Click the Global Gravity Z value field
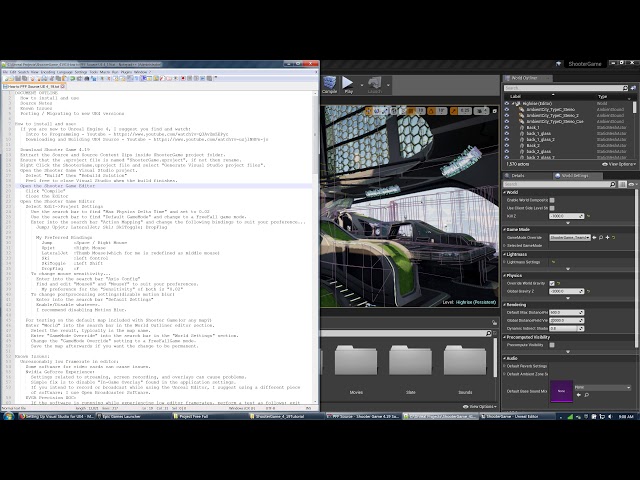This screenshot has width=640, height=480. coord(567,291)
